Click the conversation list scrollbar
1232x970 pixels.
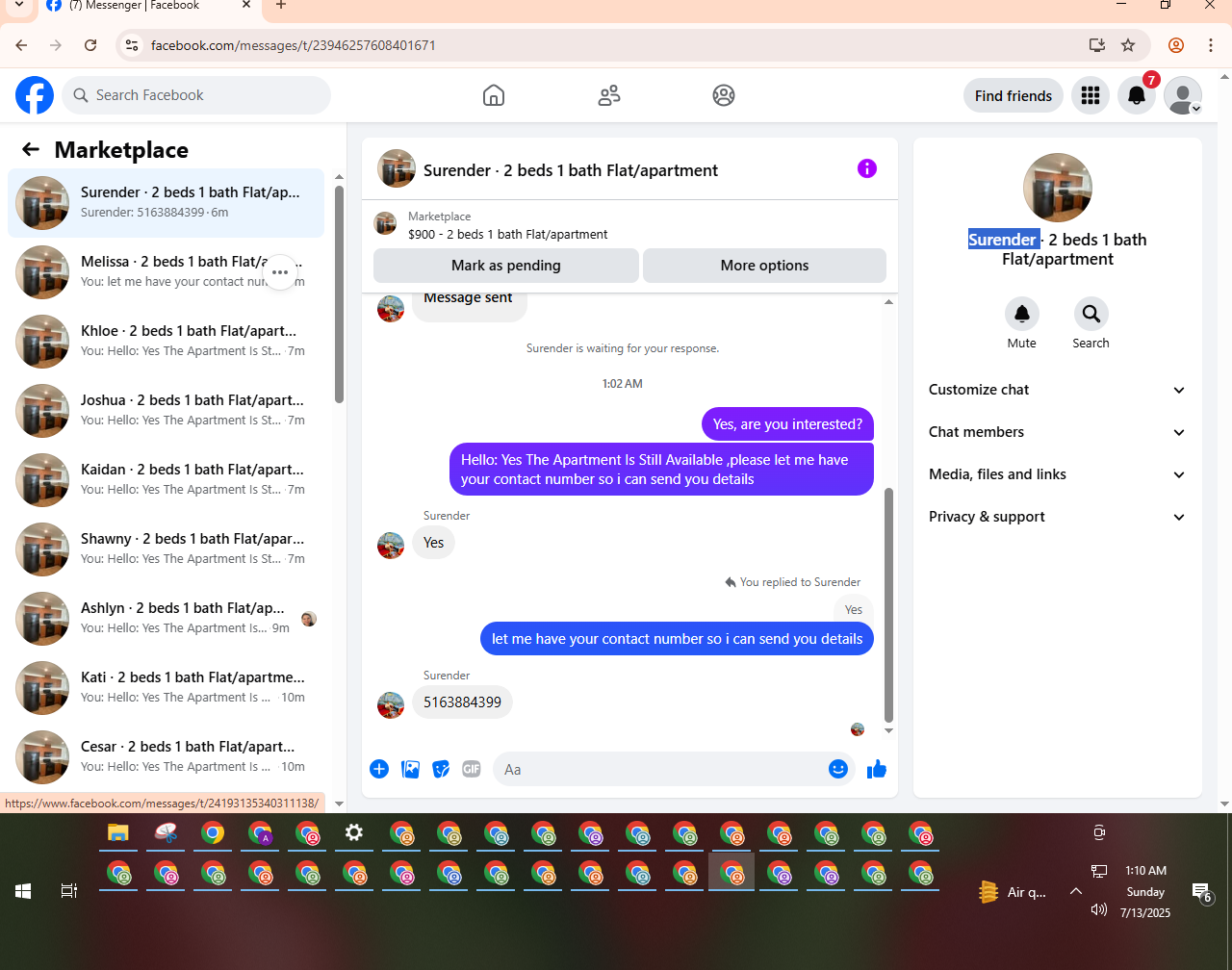[x=339, y=294]
